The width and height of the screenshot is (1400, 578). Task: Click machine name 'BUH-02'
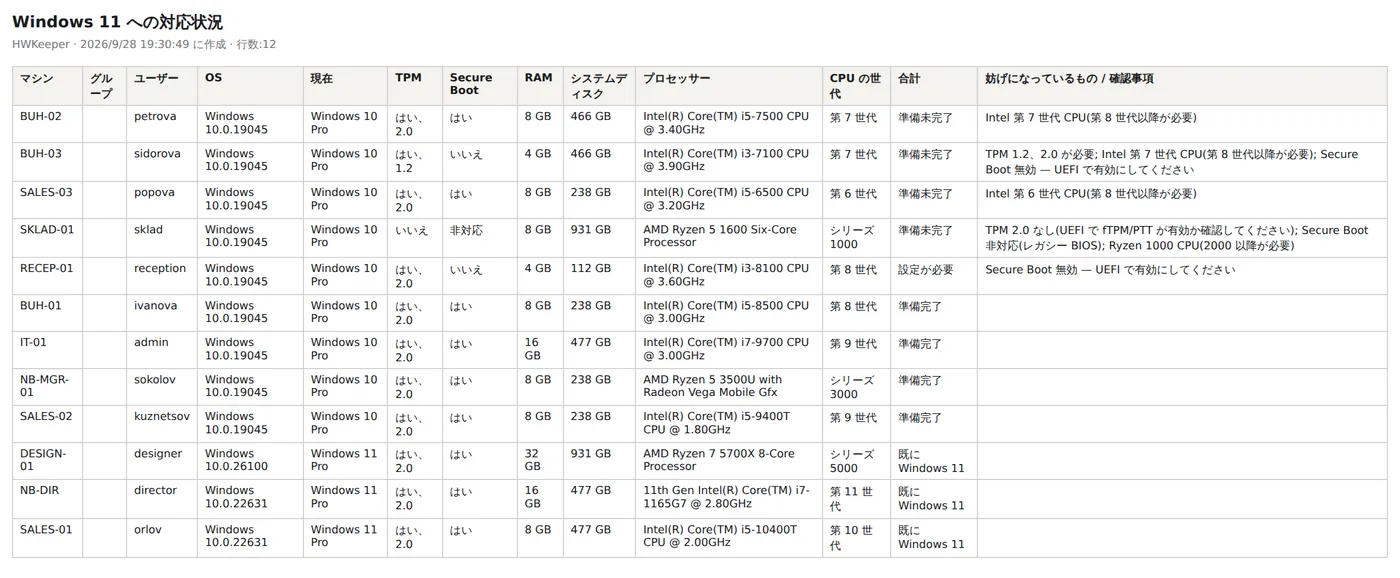(41, 117)
